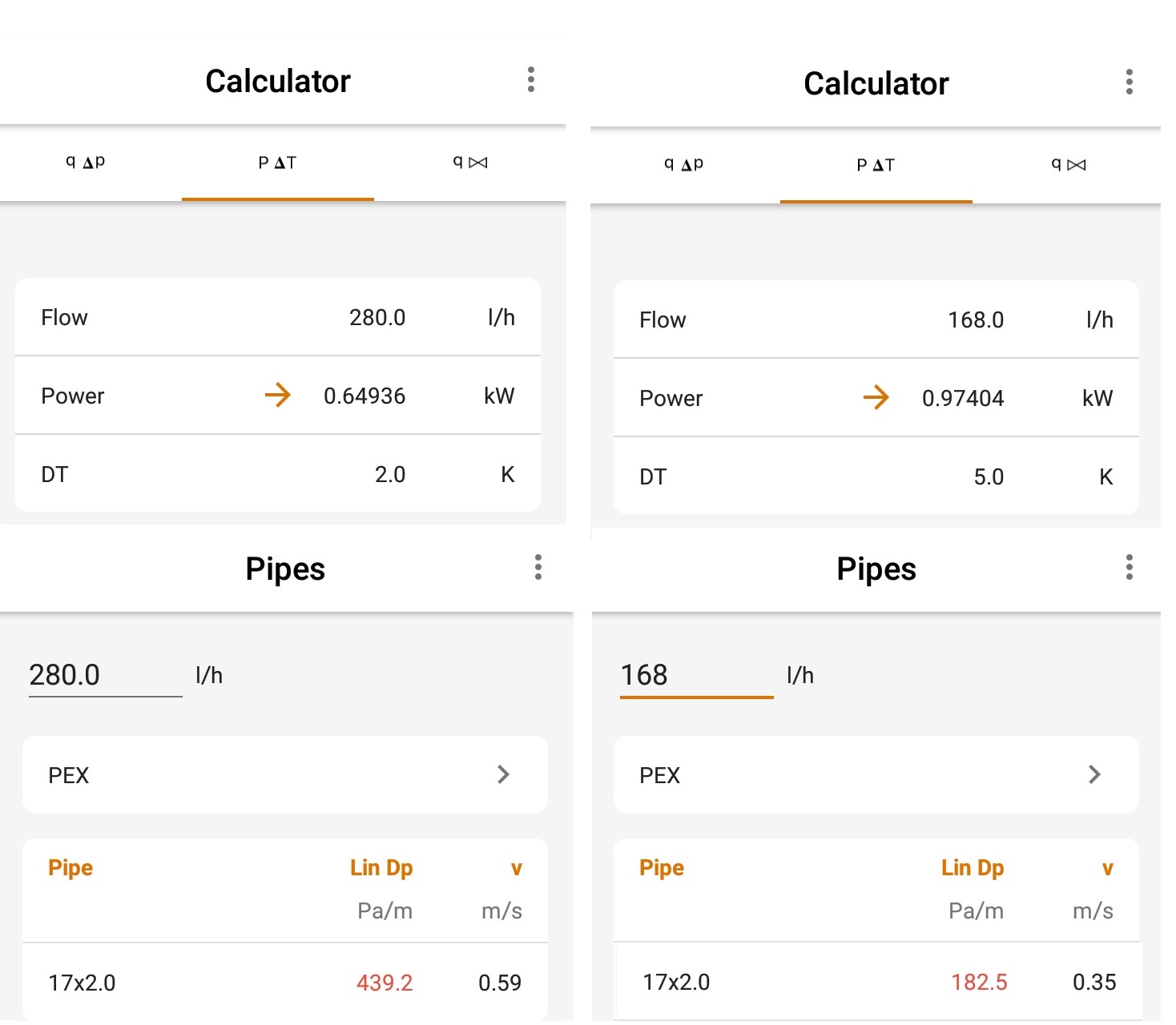Screen dimensions: 1176x1025
Task: Change the l/h flow unit in right calculator
Action: pyautogui.click(x=1100, y=320)
